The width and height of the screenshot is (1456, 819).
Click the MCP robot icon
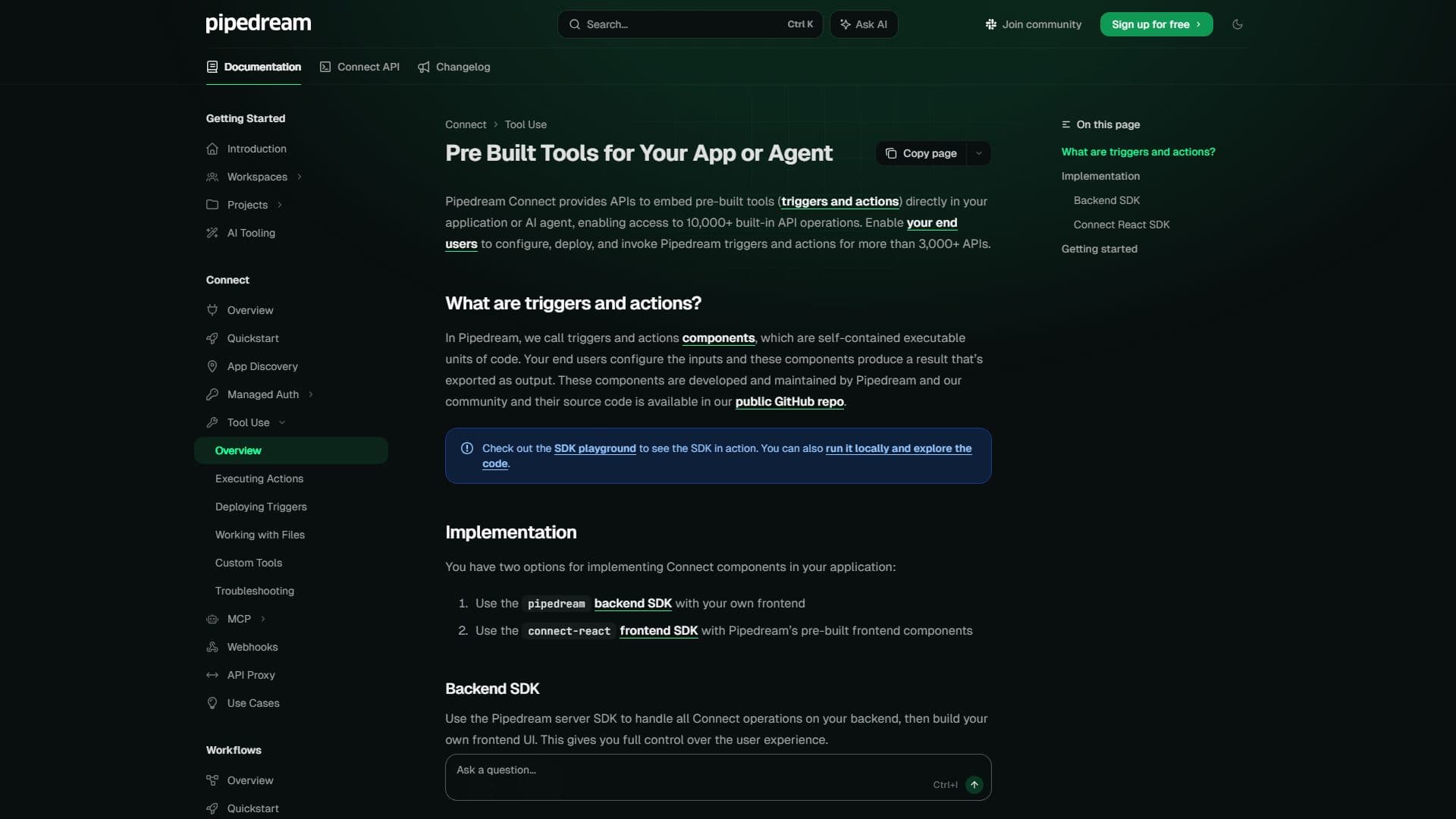212,619
